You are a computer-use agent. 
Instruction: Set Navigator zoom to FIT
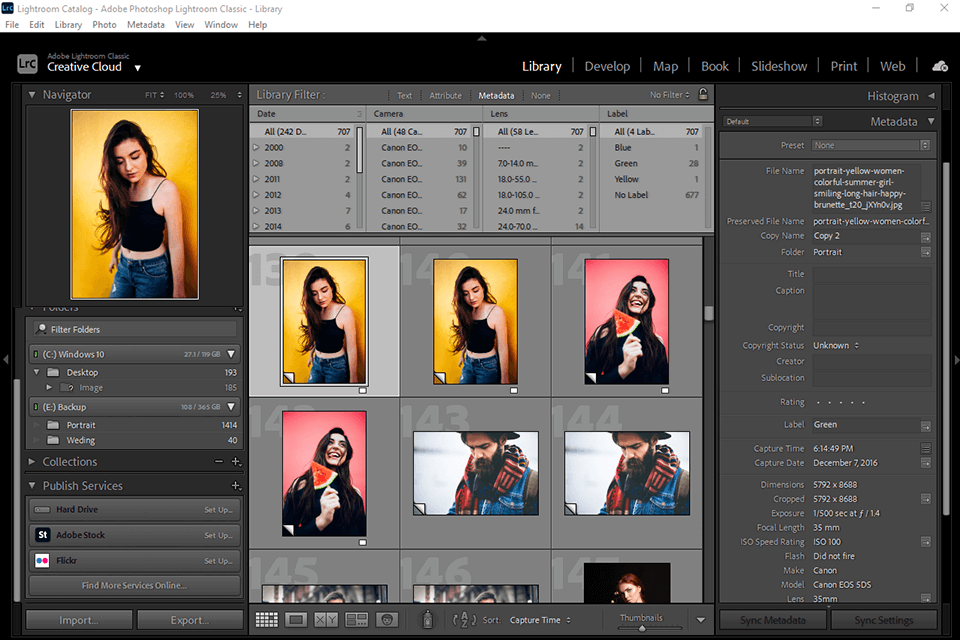(154, 95)
